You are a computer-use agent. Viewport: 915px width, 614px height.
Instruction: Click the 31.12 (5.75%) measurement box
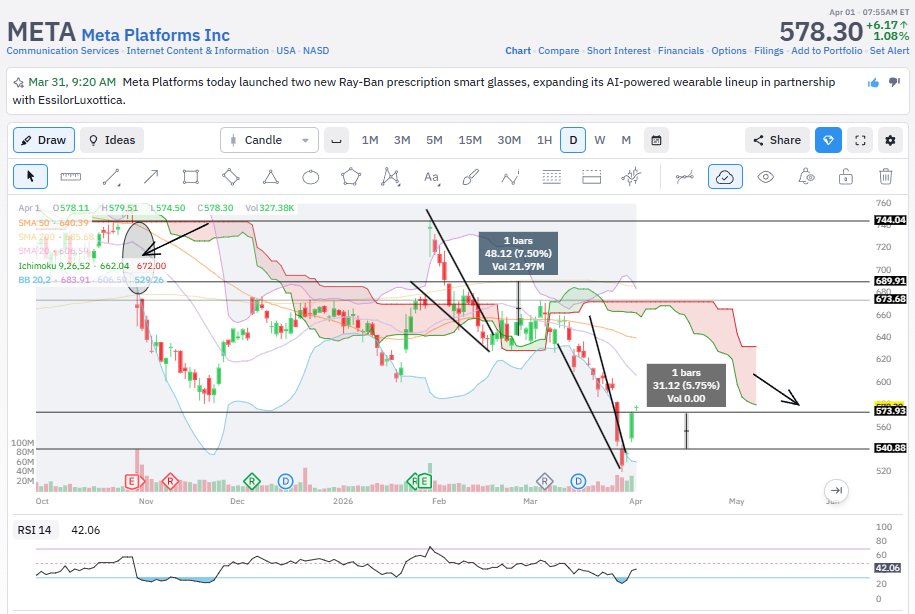click(686, 385)
